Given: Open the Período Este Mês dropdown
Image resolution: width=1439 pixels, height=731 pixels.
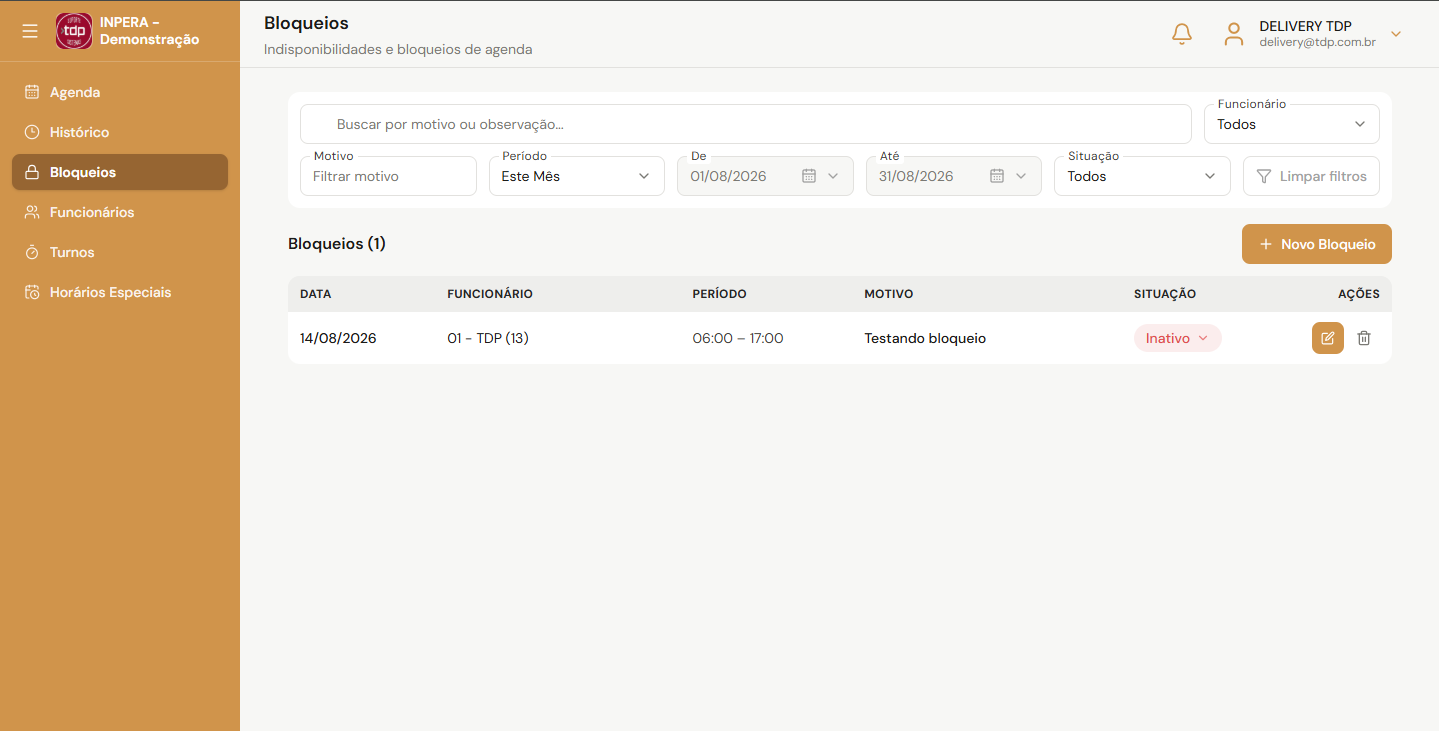Looking at the screenshot, I should pos(577,176).
